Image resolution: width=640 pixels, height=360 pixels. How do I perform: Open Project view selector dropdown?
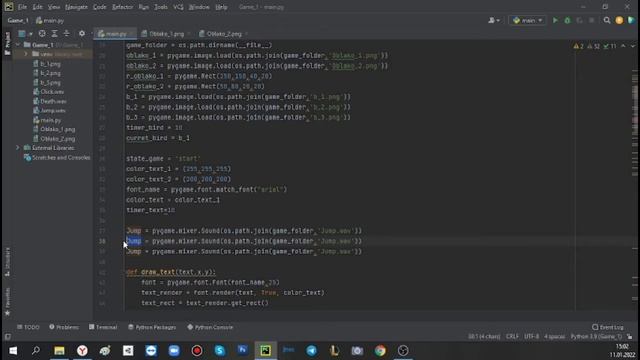click(25, 33)
